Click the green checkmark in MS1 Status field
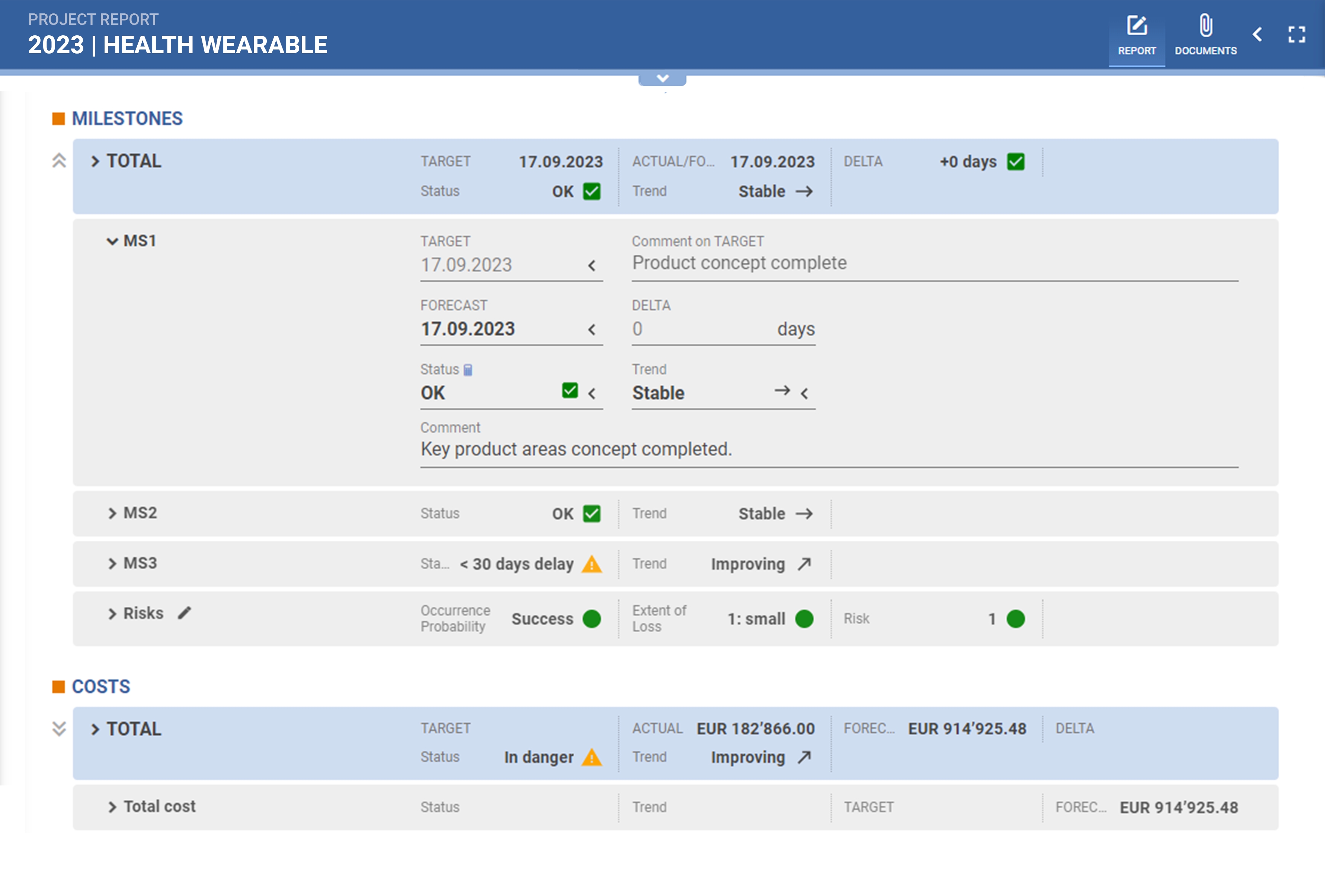 [570, 391]
